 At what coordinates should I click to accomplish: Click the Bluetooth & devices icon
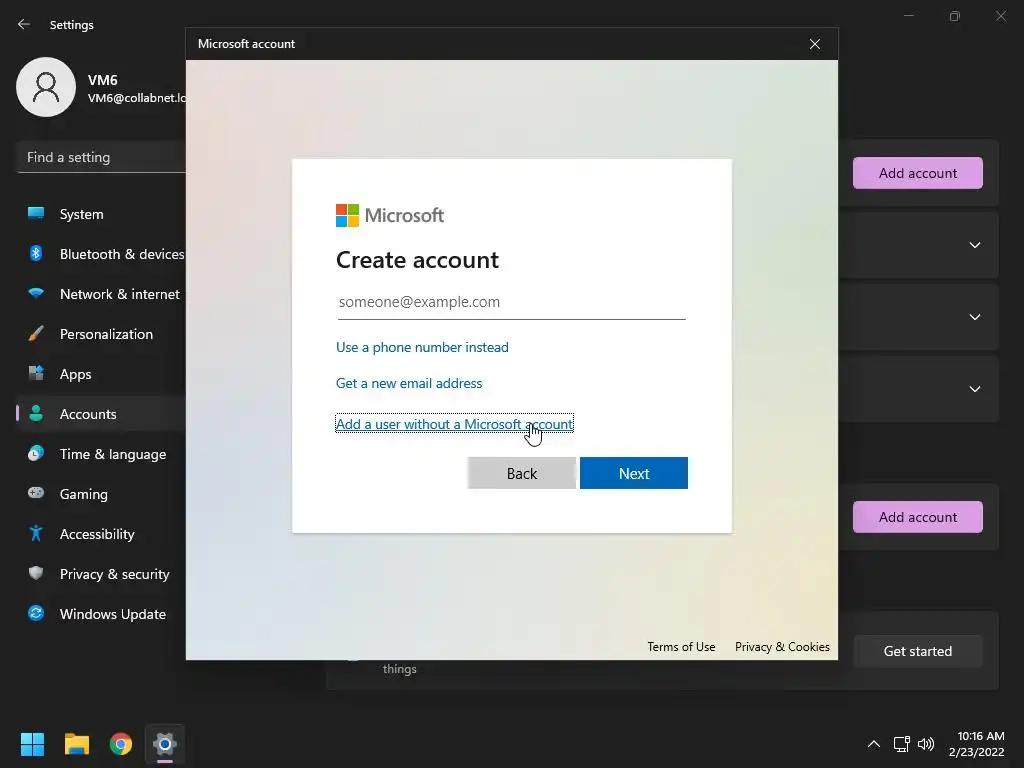(36, 253)
